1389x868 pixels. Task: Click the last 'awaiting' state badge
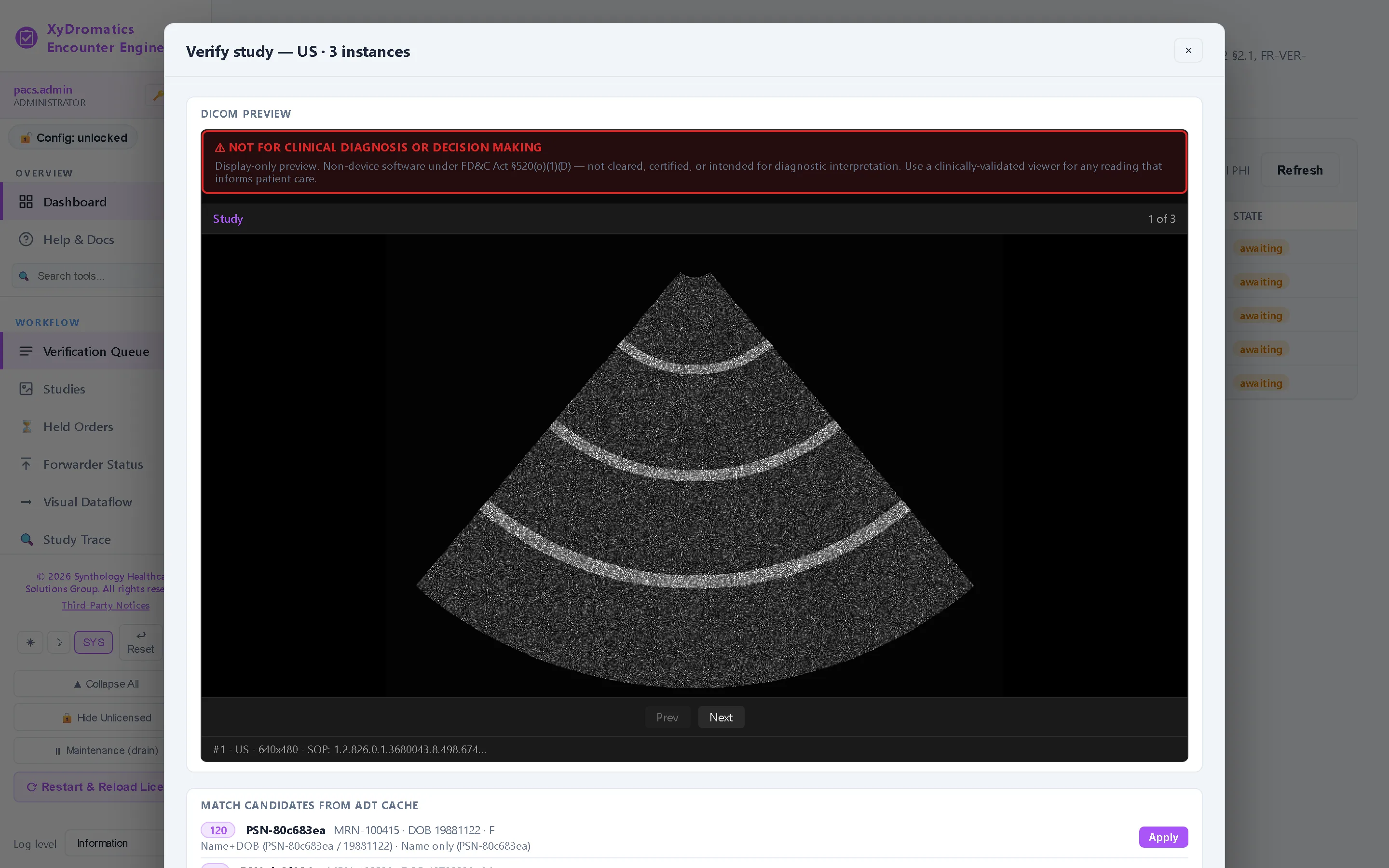[1260, 383]
